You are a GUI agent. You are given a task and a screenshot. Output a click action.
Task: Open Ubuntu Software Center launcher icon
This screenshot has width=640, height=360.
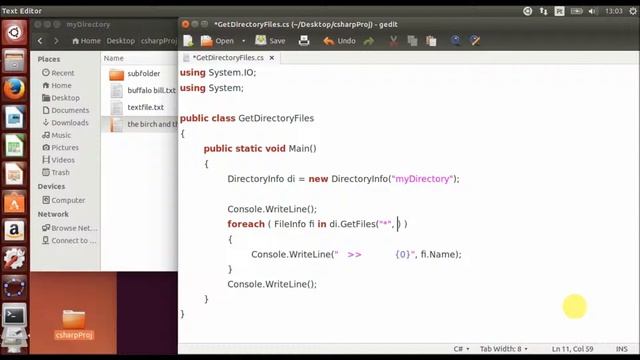[14, 202]
